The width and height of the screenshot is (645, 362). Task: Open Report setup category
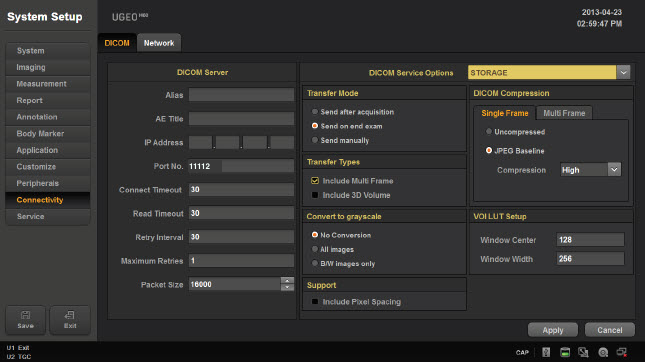[48, 100]
